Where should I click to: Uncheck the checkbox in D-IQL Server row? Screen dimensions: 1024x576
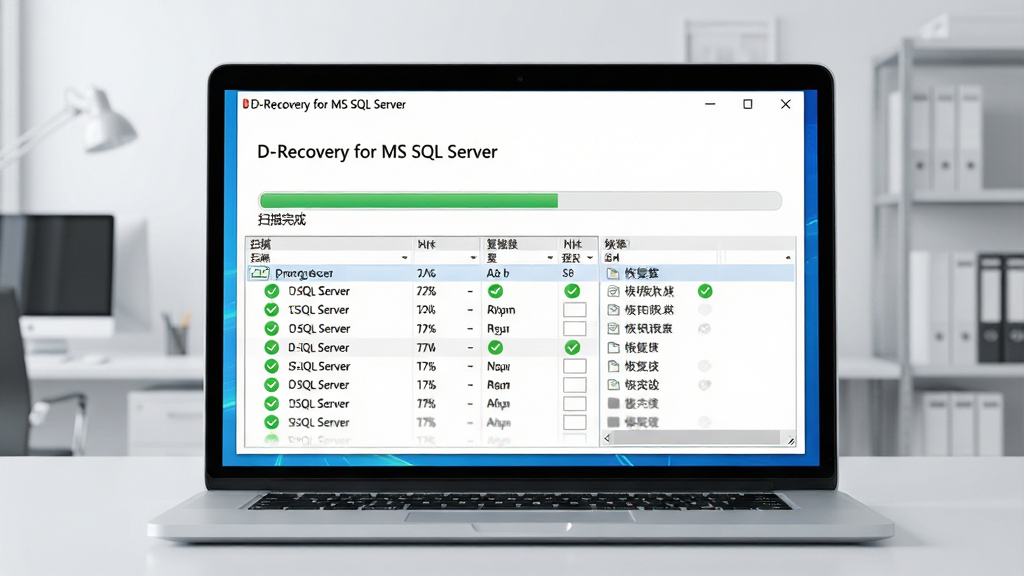coord(573,347)
